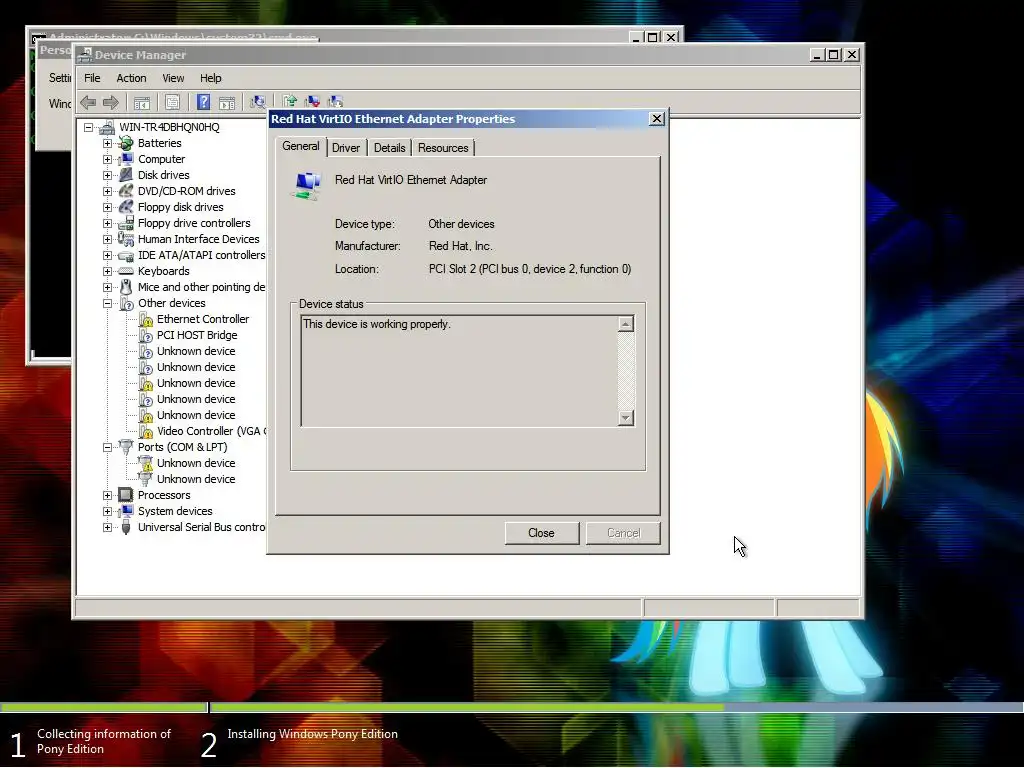Click the Device Manager title bar icon
The image size is (1024, 768).
click(x=84, y=55)
